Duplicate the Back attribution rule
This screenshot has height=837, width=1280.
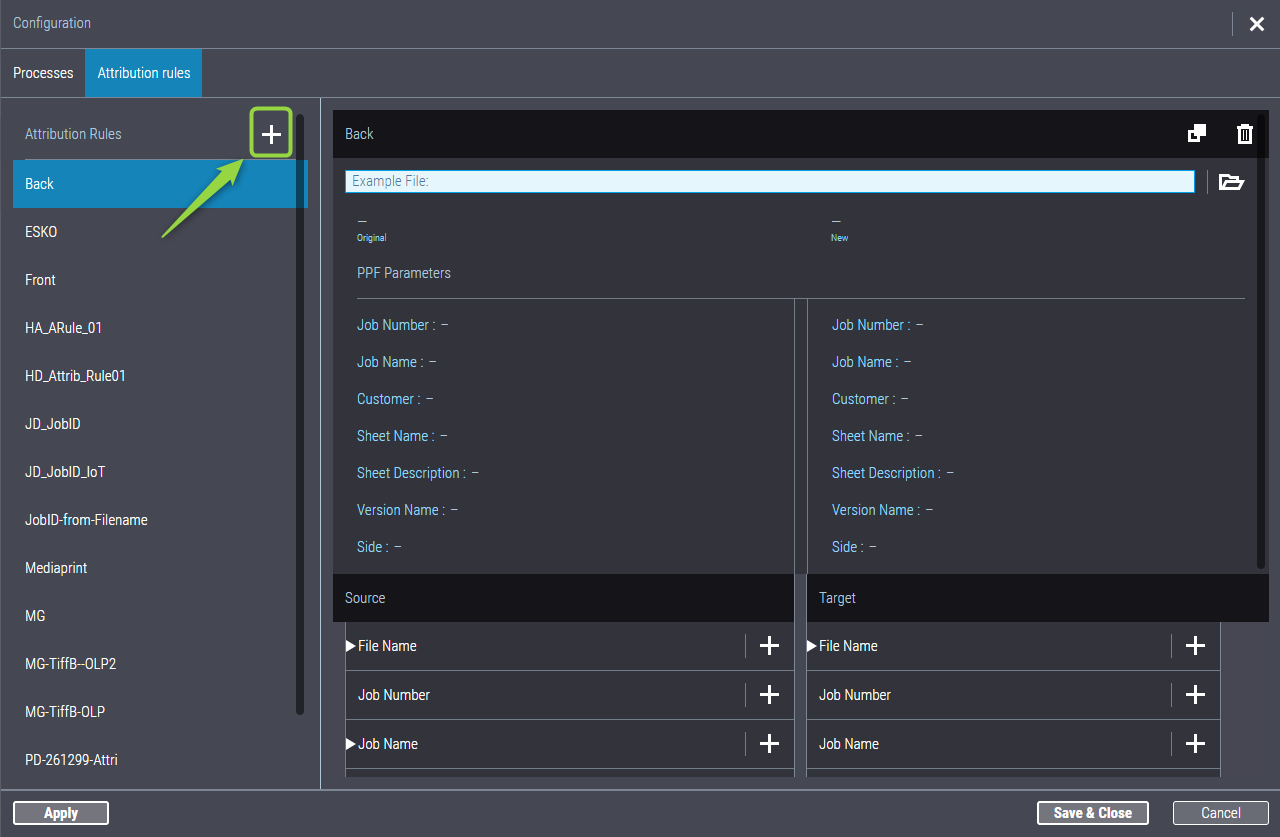click(x=1196, y=134)
